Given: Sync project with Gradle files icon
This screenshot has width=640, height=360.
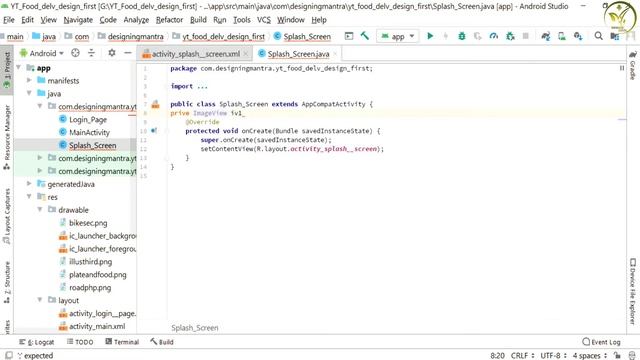Looking at the screenshot, I should coord(546,36).
